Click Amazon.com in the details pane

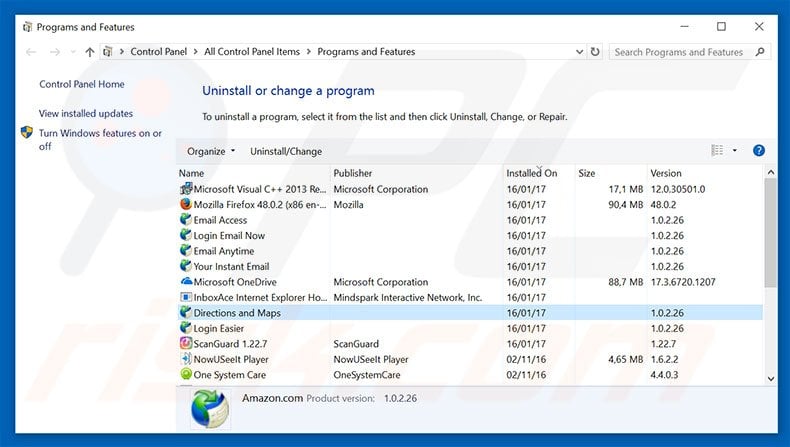(273, 398)
